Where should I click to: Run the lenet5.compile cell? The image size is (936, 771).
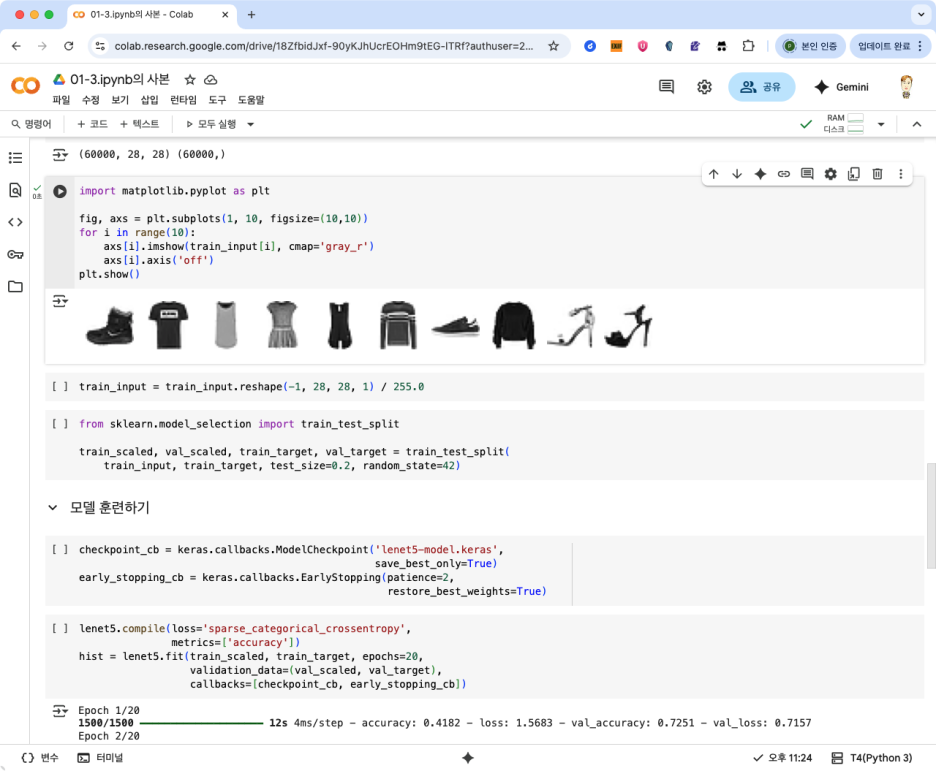(60, 628)
